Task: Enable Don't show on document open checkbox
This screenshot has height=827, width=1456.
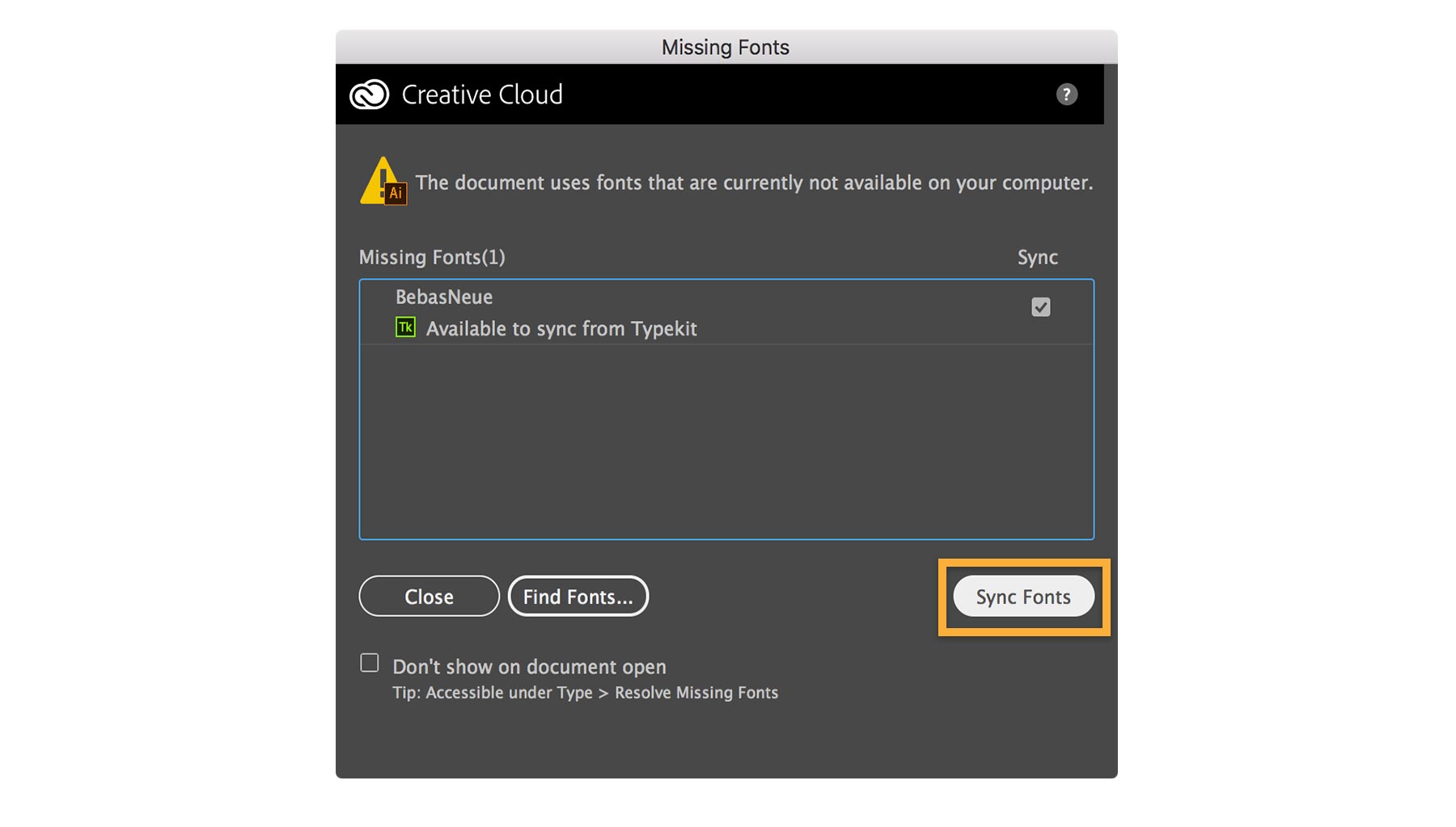Action: (370, 664)
